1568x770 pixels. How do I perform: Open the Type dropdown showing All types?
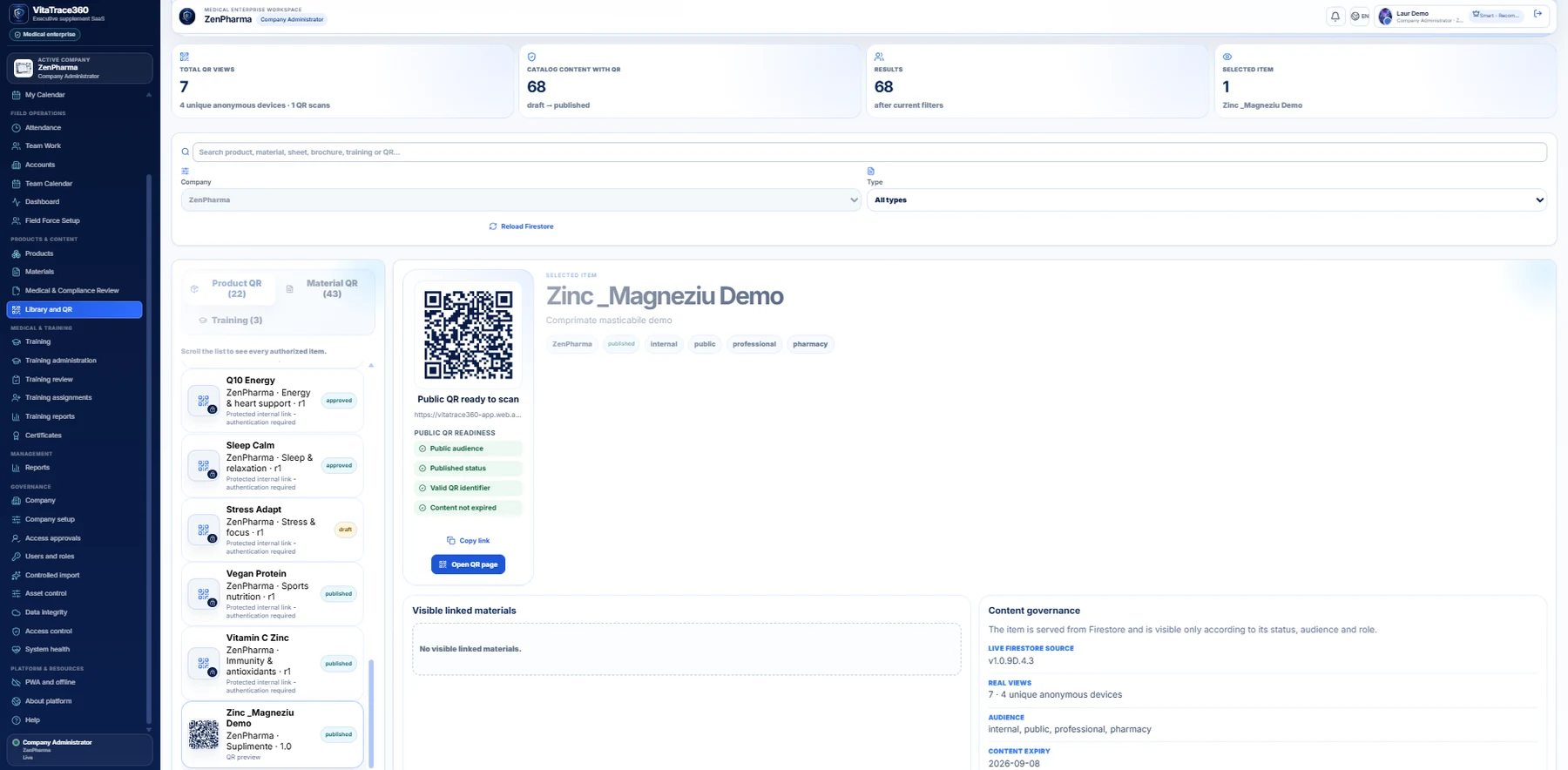1206,199
